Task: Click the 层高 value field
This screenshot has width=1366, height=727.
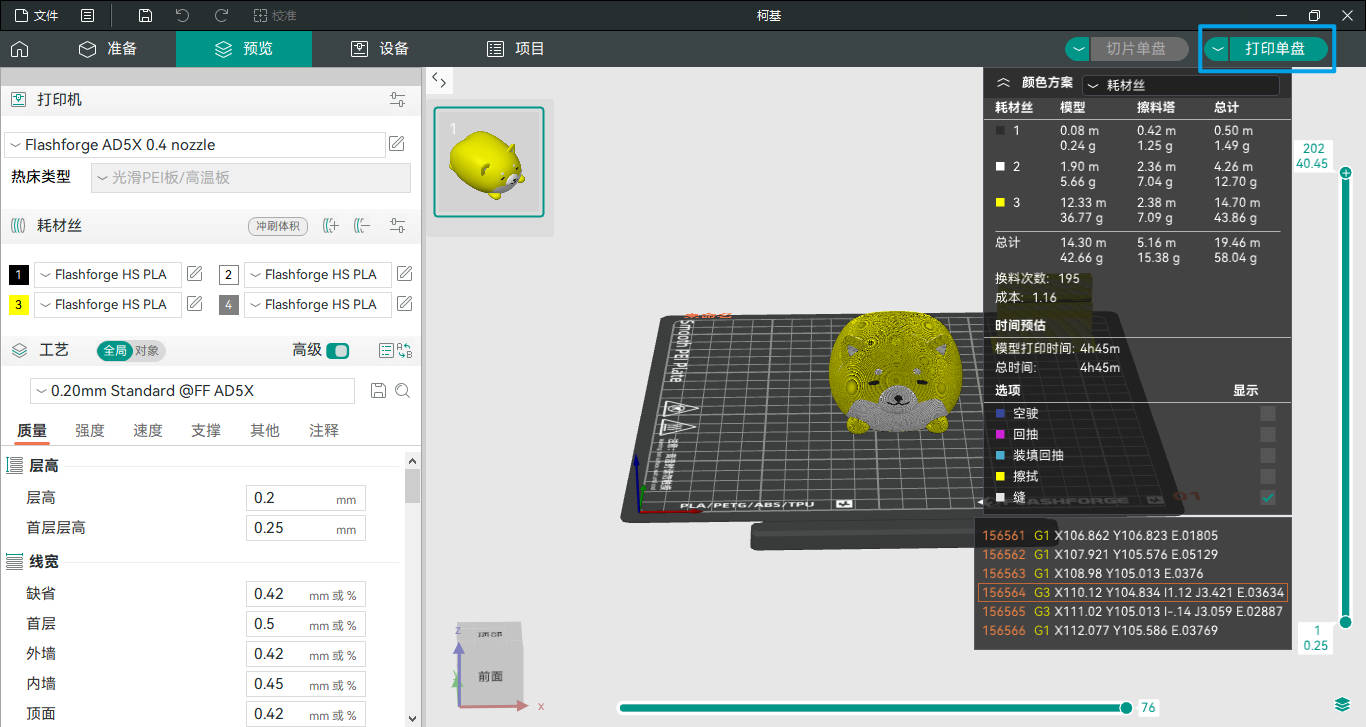Action: point(306,498)
